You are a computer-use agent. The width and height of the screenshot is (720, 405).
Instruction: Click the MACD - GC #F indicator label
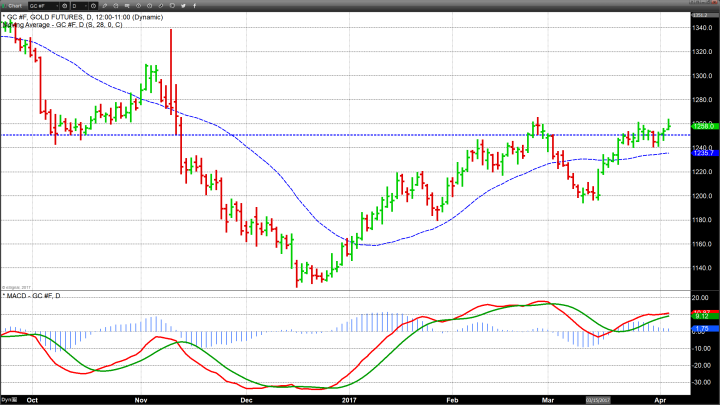pyautogui.click(x=30, y=296)
